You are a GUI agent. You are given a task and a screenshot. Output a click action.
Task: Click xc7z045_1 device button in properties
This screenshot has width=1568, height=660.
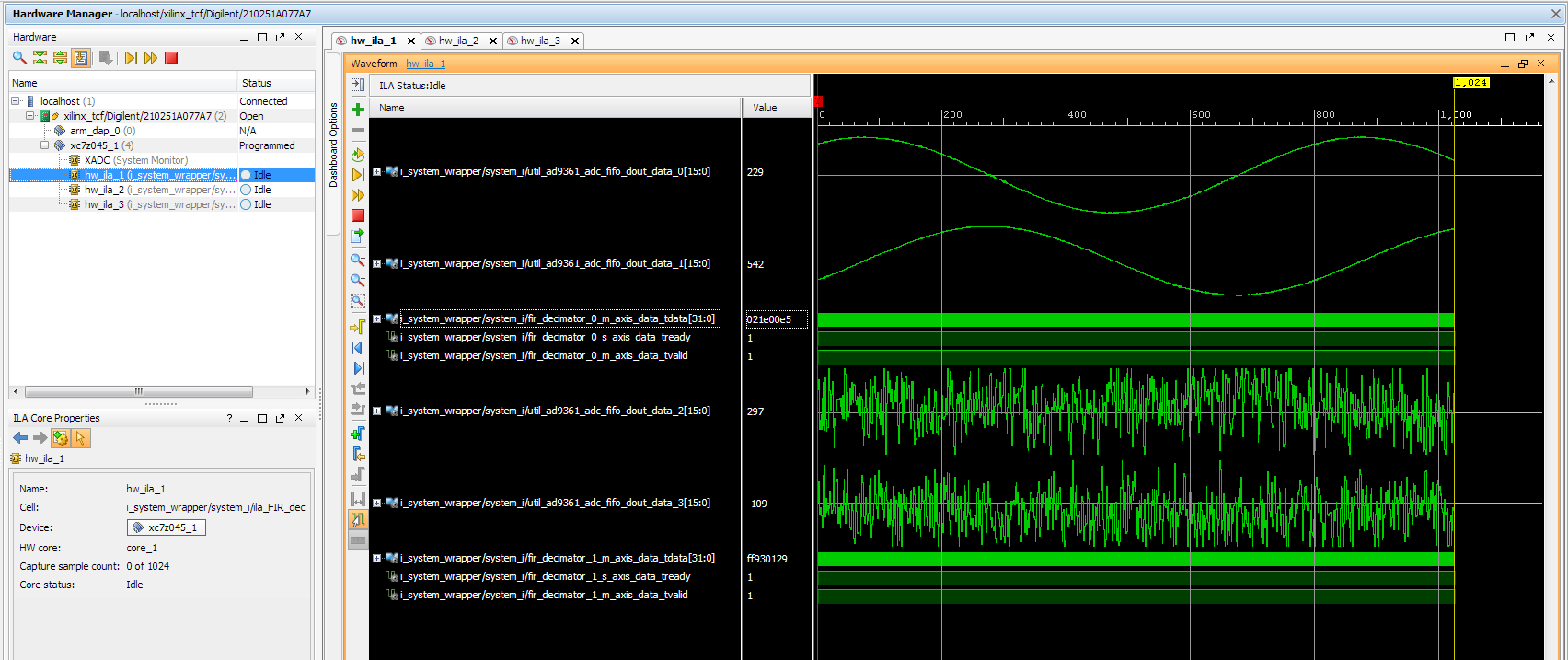pos(167,527)
